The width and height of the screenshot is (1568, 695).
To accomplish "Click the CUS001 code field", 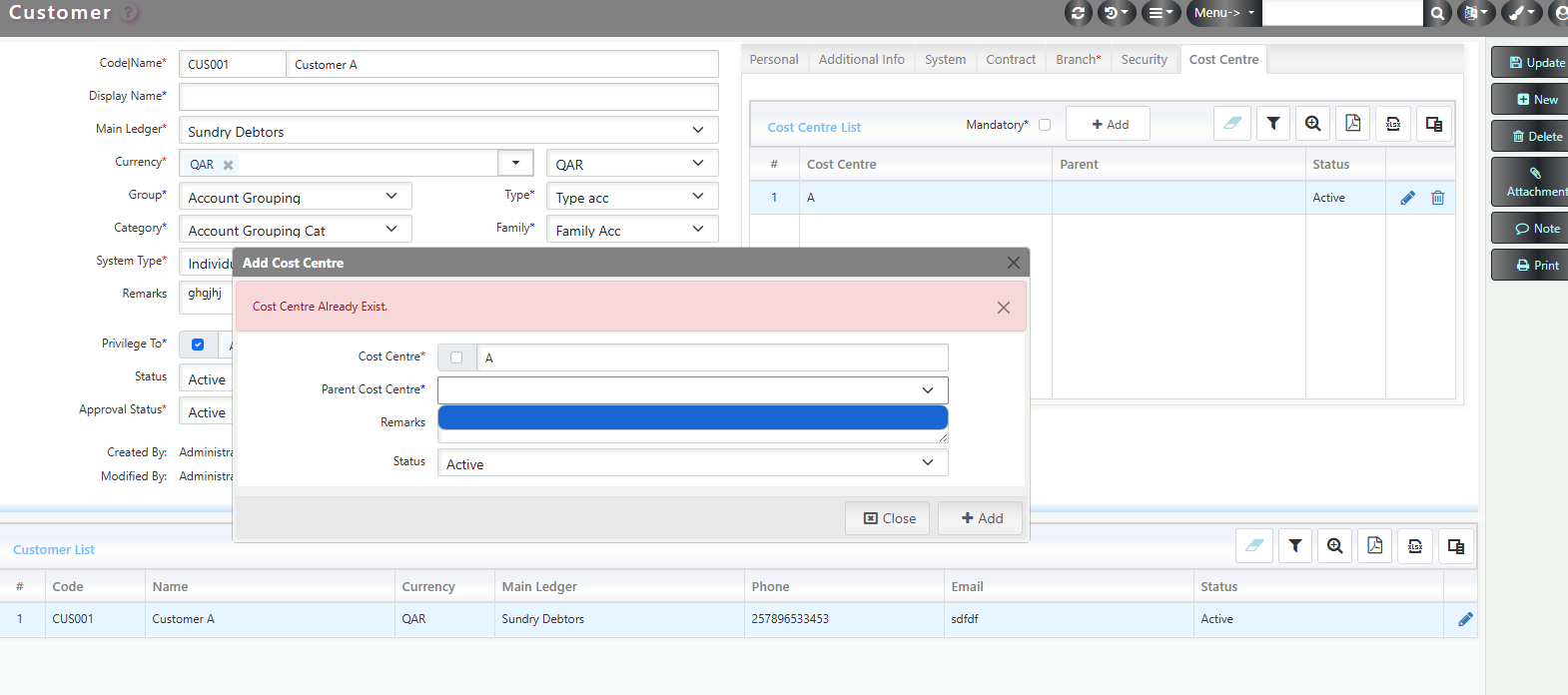I will (x=233, y=64).
